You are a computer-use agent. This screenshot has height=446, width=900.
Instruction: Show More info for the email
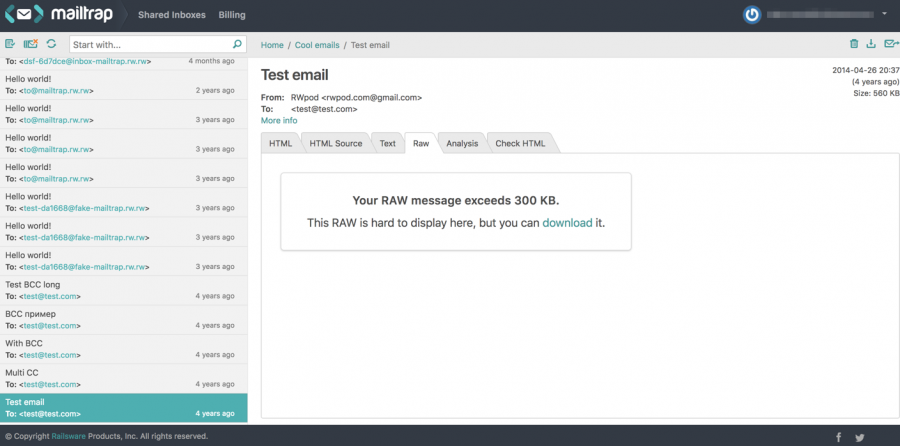click(279, 121)
